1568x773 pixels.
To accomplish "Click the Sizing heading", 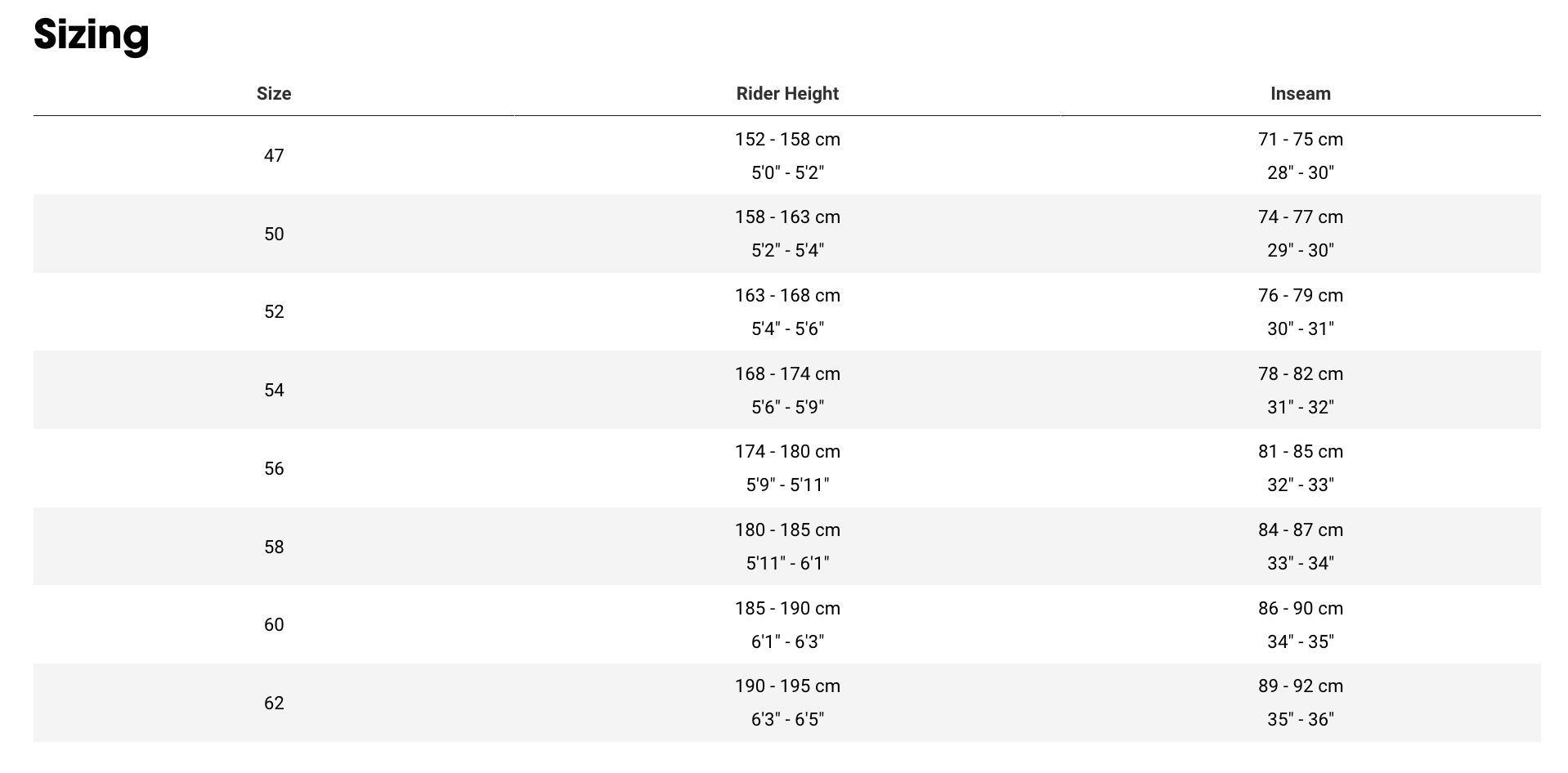I will coord(91,35).
